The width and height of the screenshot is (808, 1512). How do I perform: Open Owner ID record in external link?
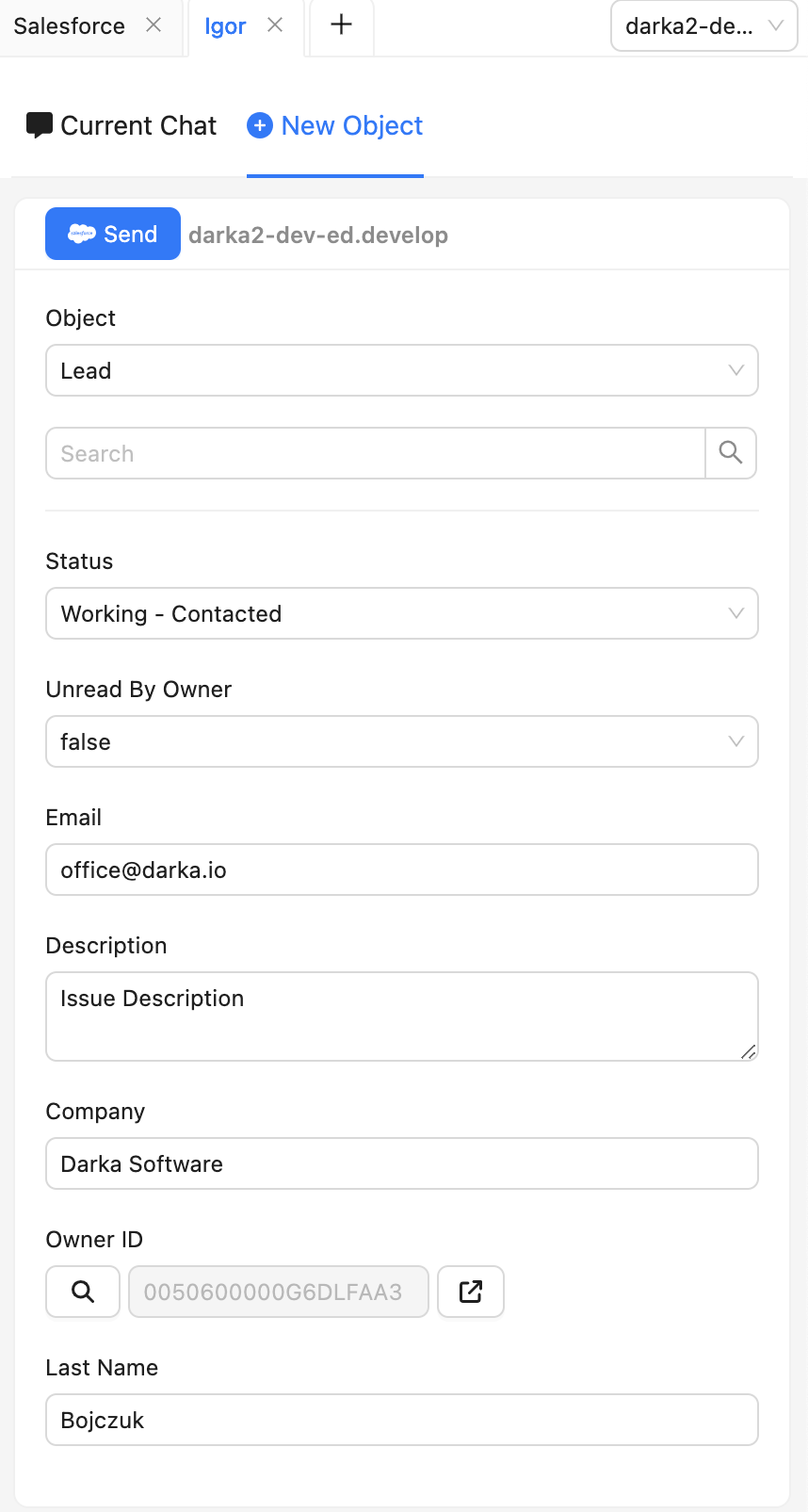coord(471,1292)
